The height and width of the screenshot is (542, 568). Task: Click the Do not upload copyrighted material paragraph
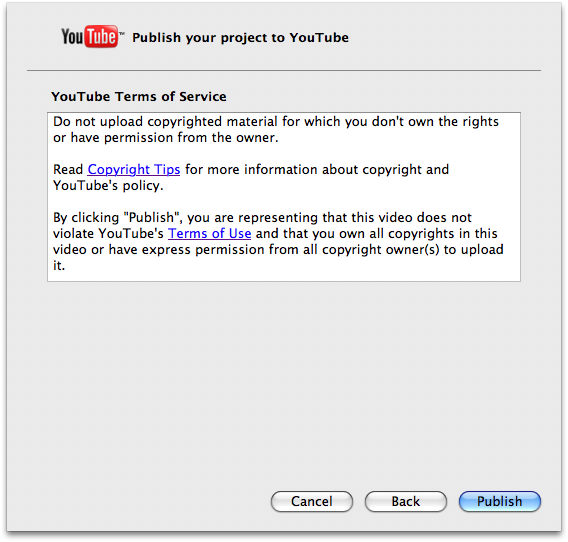(276, 129)
